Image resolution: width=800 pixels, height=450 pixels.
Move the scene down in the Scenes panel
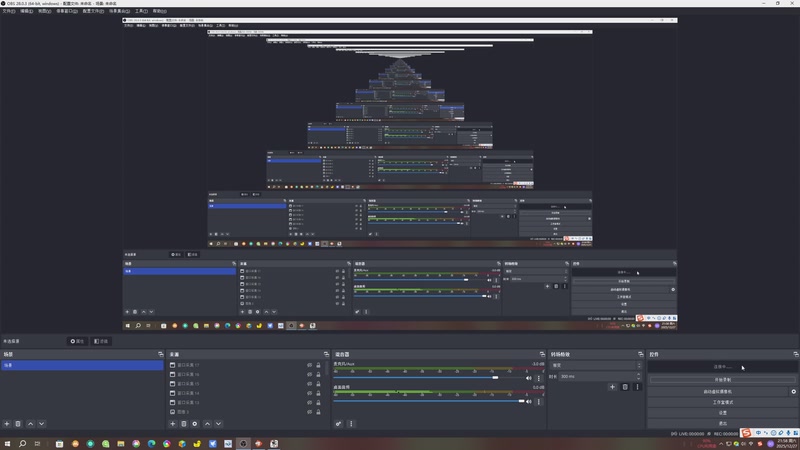click(42, 423)
